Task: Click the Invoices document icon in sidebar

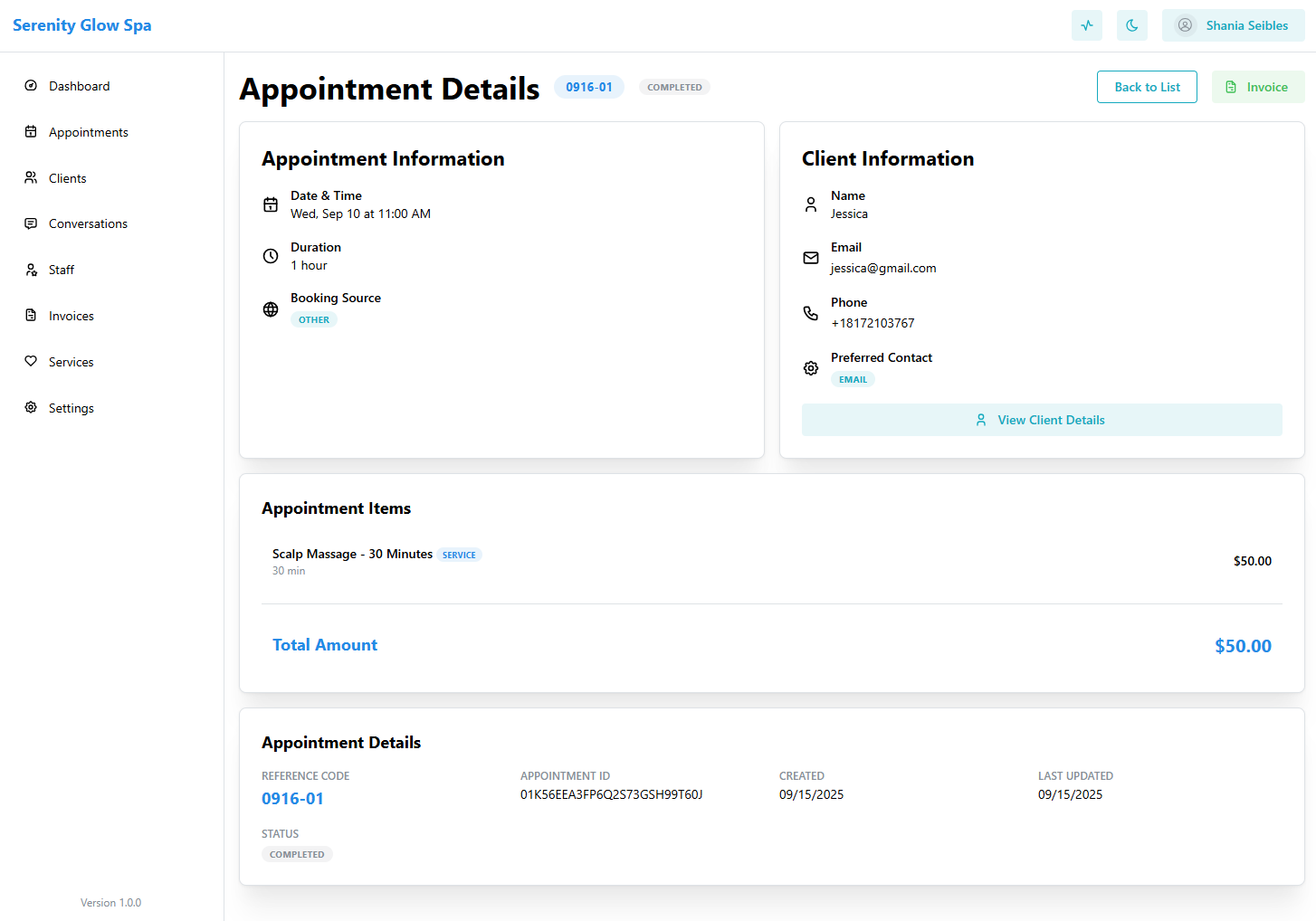Action: [31, 316]
